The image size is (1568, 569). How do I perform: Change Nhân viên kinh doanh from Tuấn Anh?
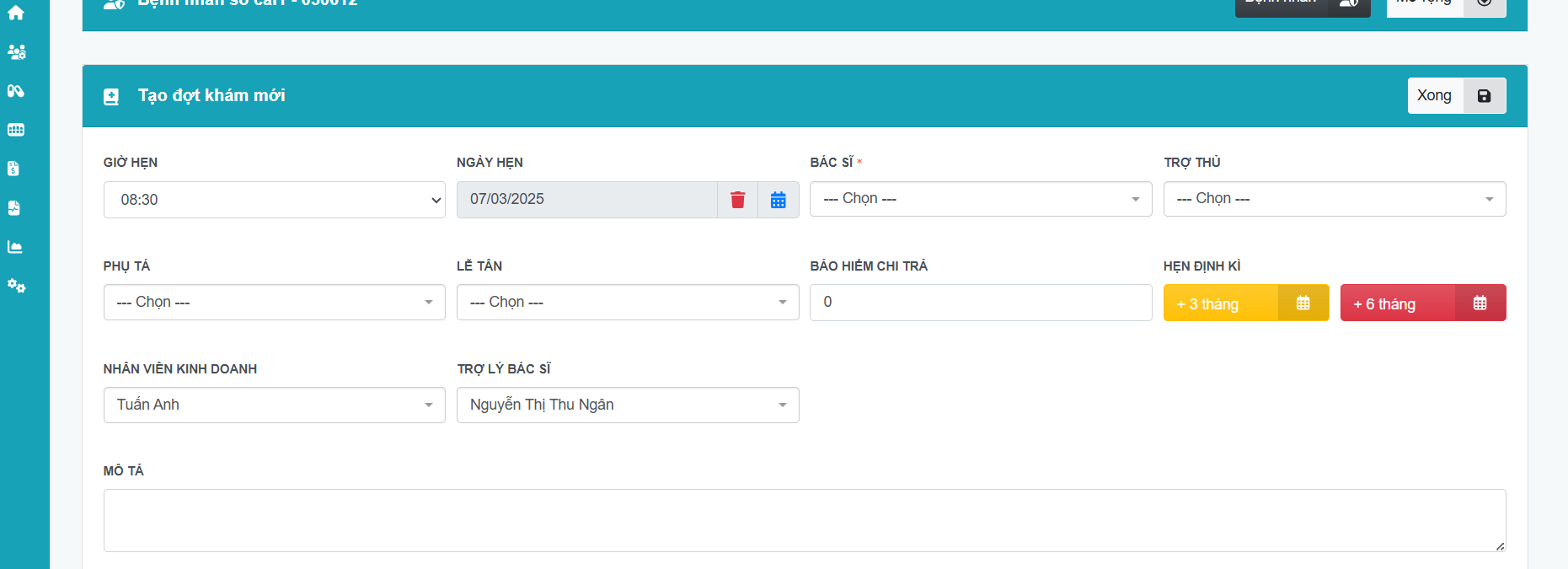click(x=274, y=405)
